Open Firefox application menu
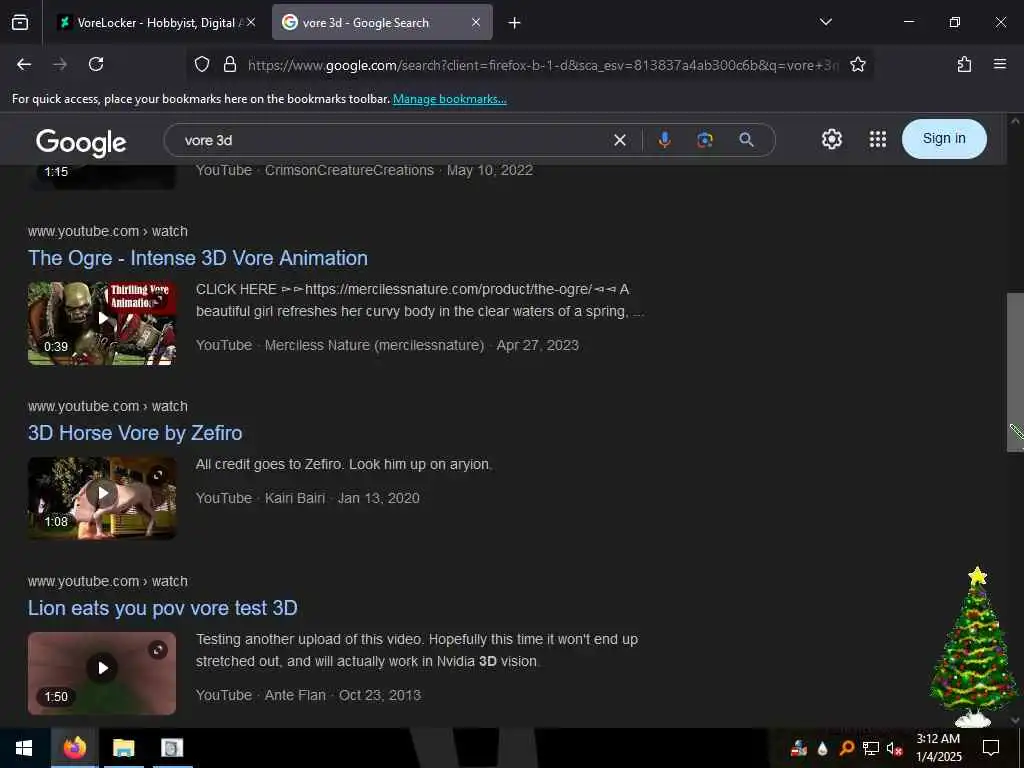This screenshot has width=1024, height=768. tap(999, 64)
